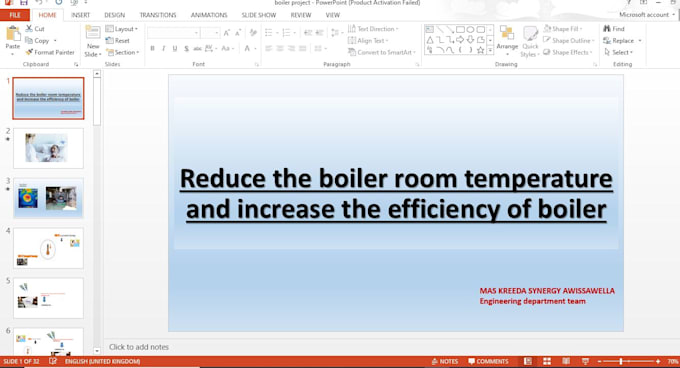
Task: Click Decrease Font Size icon
Action: click(x=238, y=33)
